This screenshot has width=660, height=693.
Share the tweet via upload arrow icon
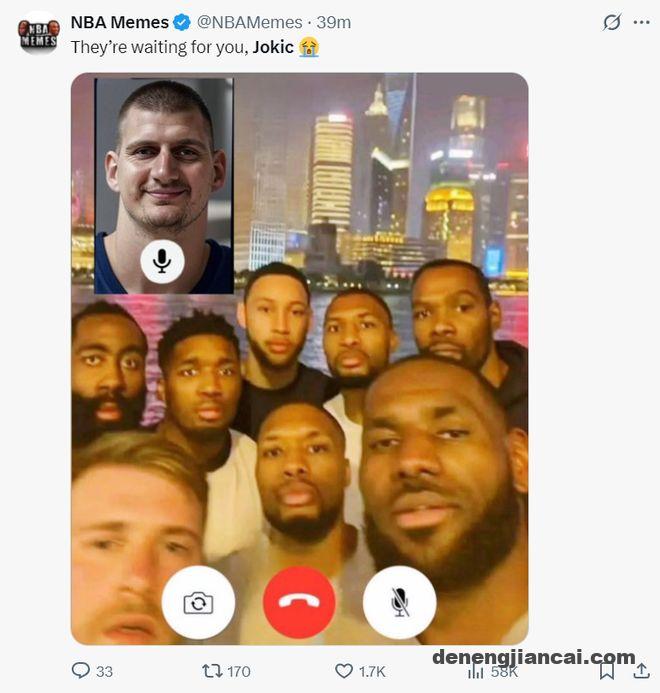click(x=641, y=670)
